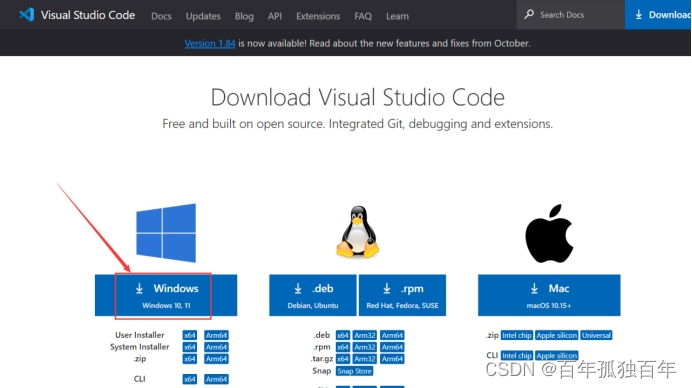Select Arm64 for Windows System Installer
The height and width of the screenshot is (388, 692).
(216, 347)
